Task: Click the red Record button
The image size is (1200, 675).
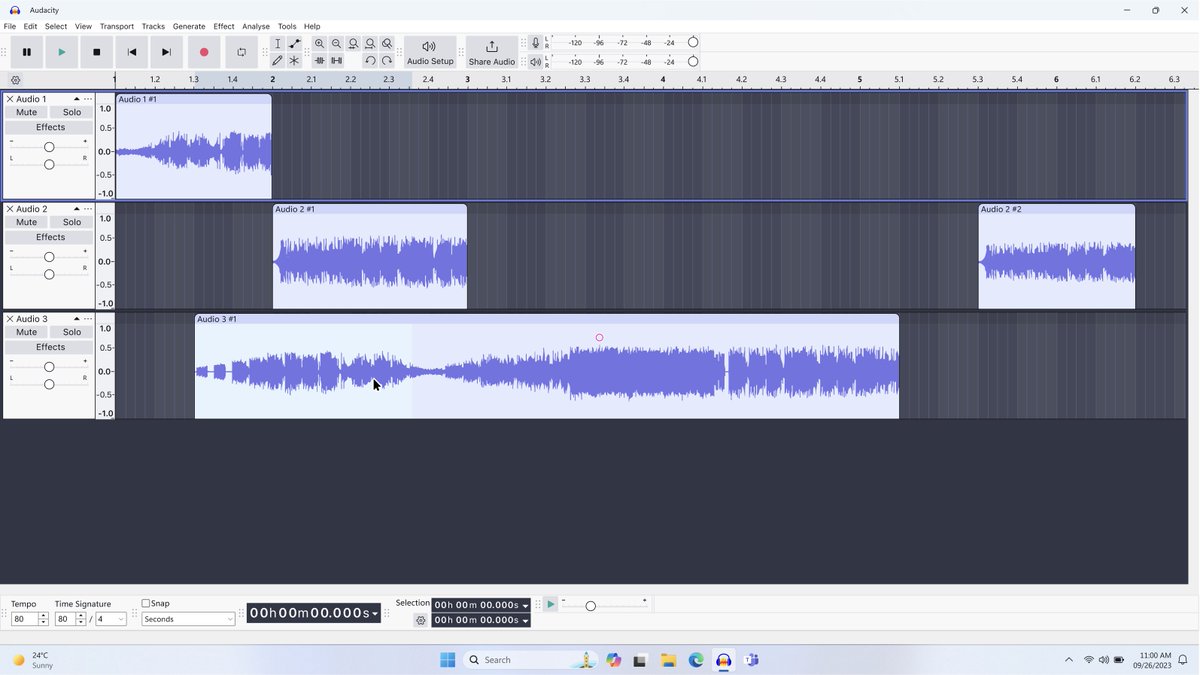Action: click(204, 52)
